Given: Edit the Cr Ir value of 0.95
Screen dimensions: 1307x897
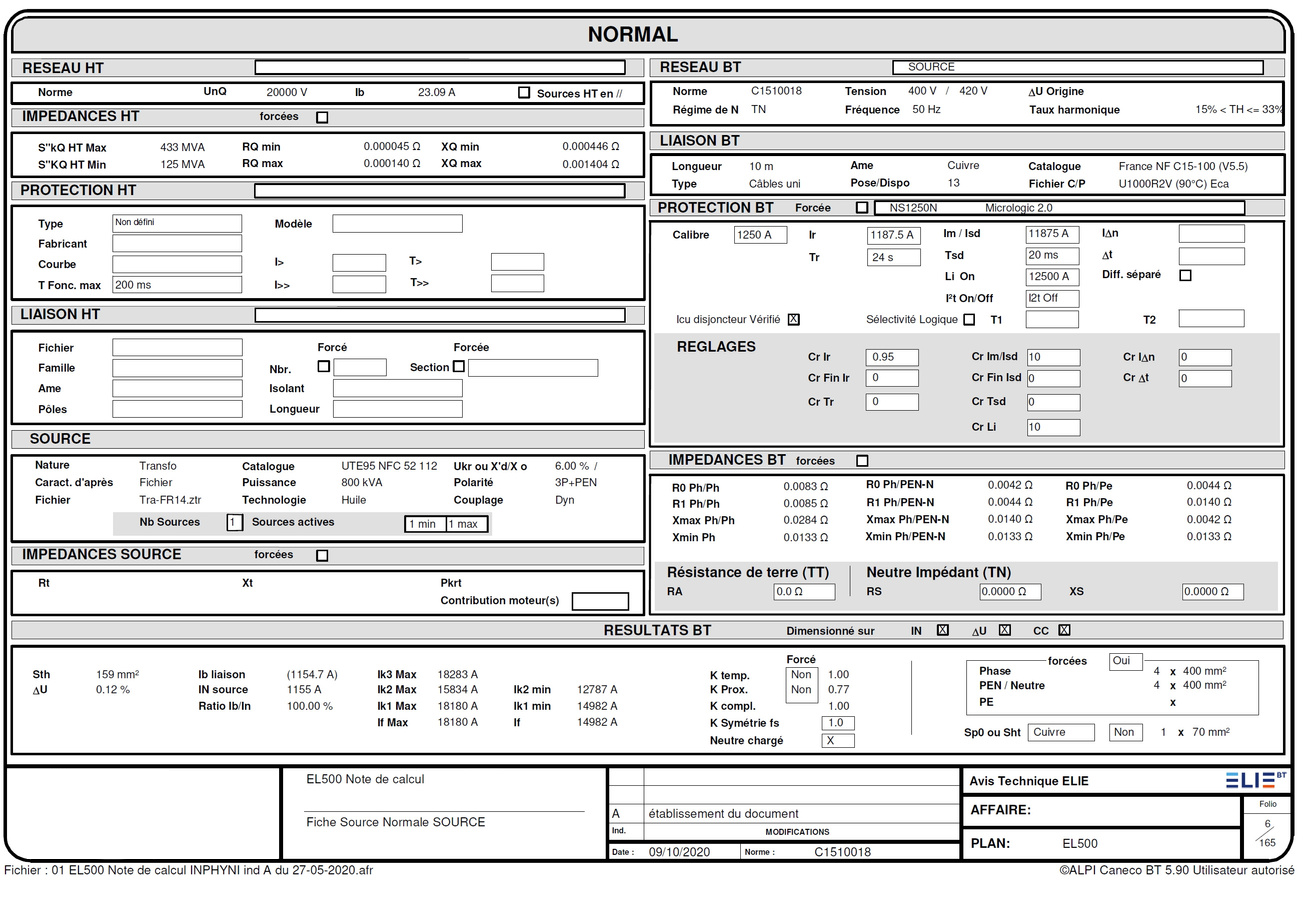Looking at the screenshot, I should coord(892,357).
